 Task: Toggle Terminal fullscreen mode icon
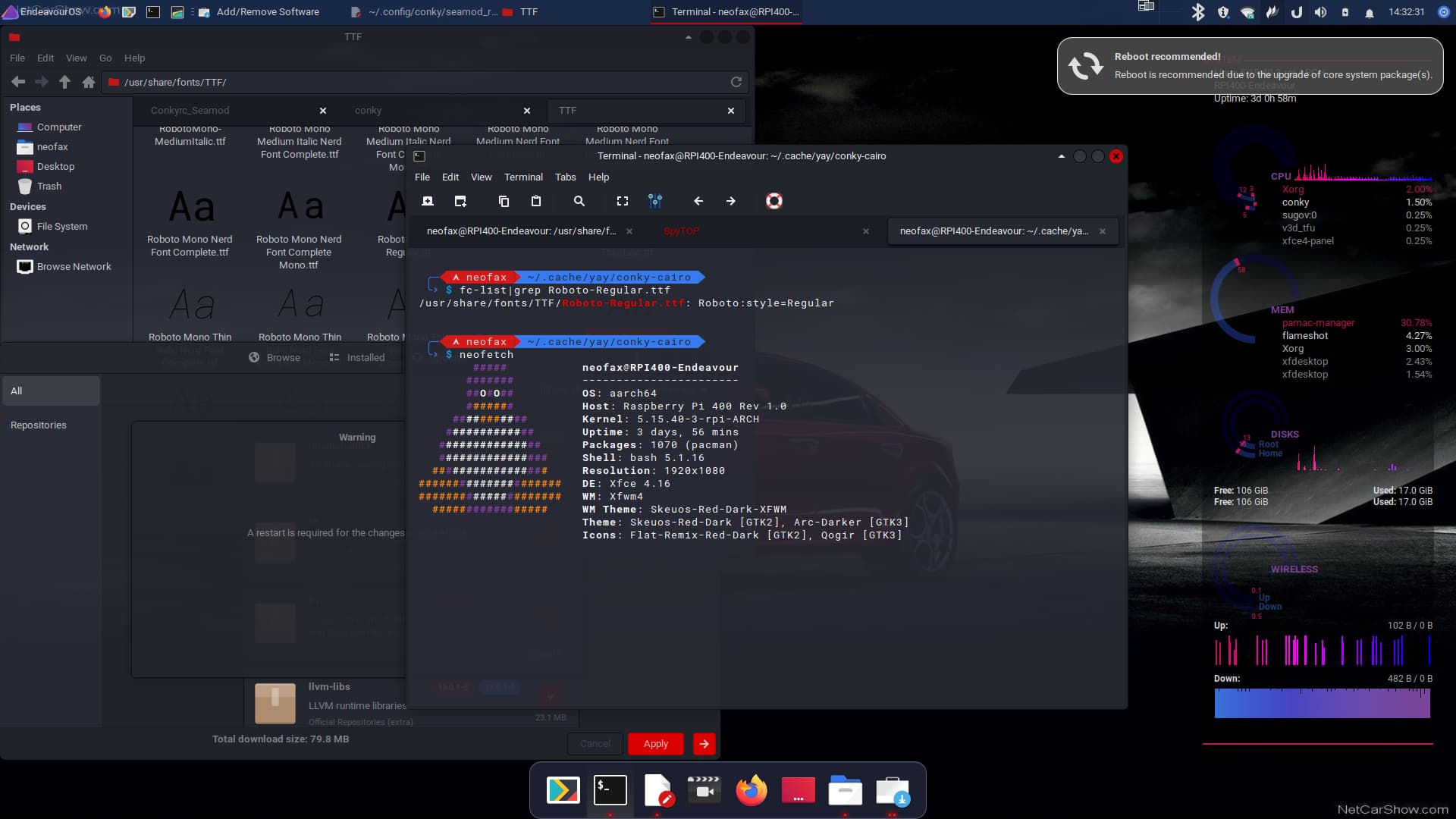click(x=623, y=201)
